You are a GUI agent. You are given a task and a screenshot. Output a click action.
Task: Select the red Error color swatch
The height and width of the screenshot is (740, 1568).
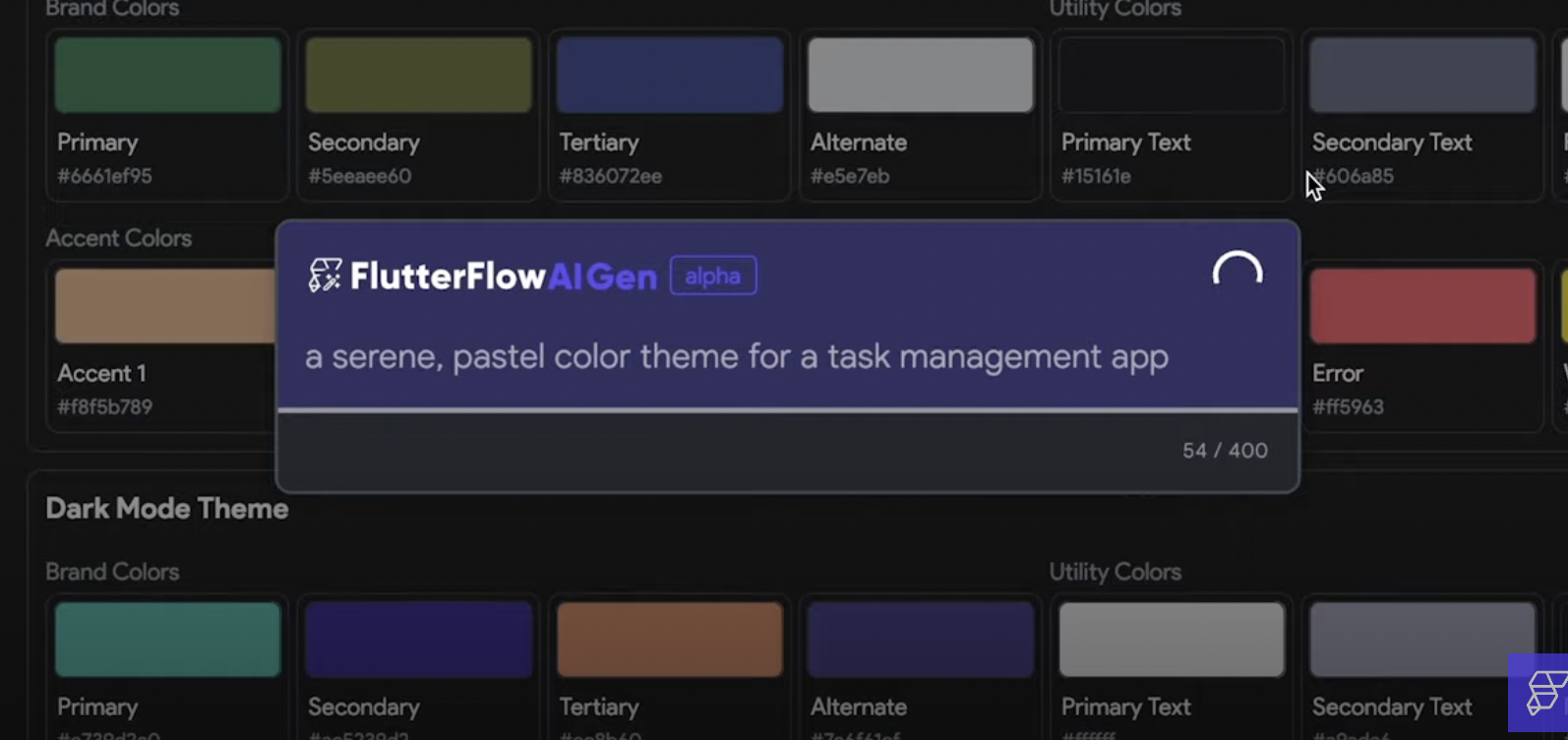[x=1422, y=306]
